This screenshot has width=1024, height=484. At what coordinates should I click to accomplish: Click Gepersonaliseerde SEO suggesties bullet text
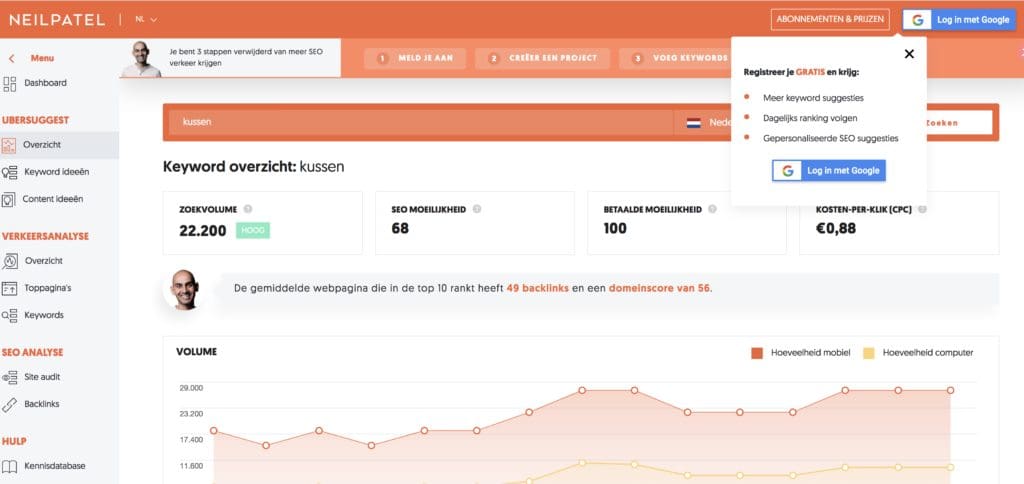tap(831, 138)
